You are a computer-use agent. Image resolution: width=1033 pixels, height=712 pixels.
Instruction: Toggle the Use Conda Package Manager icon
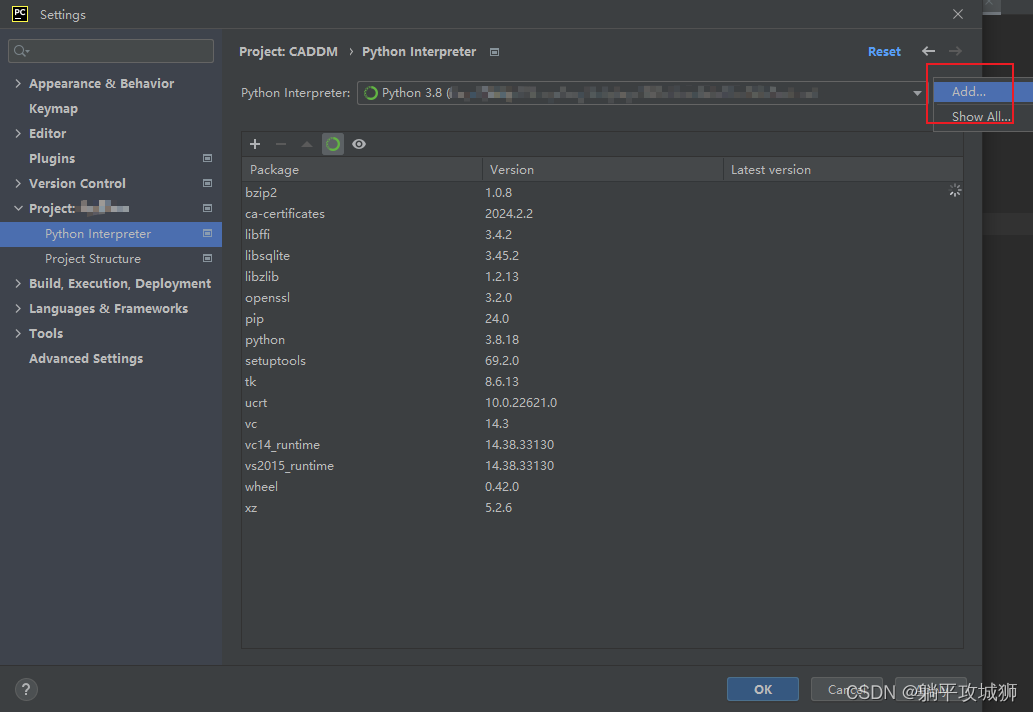click(x=333, y=144)
